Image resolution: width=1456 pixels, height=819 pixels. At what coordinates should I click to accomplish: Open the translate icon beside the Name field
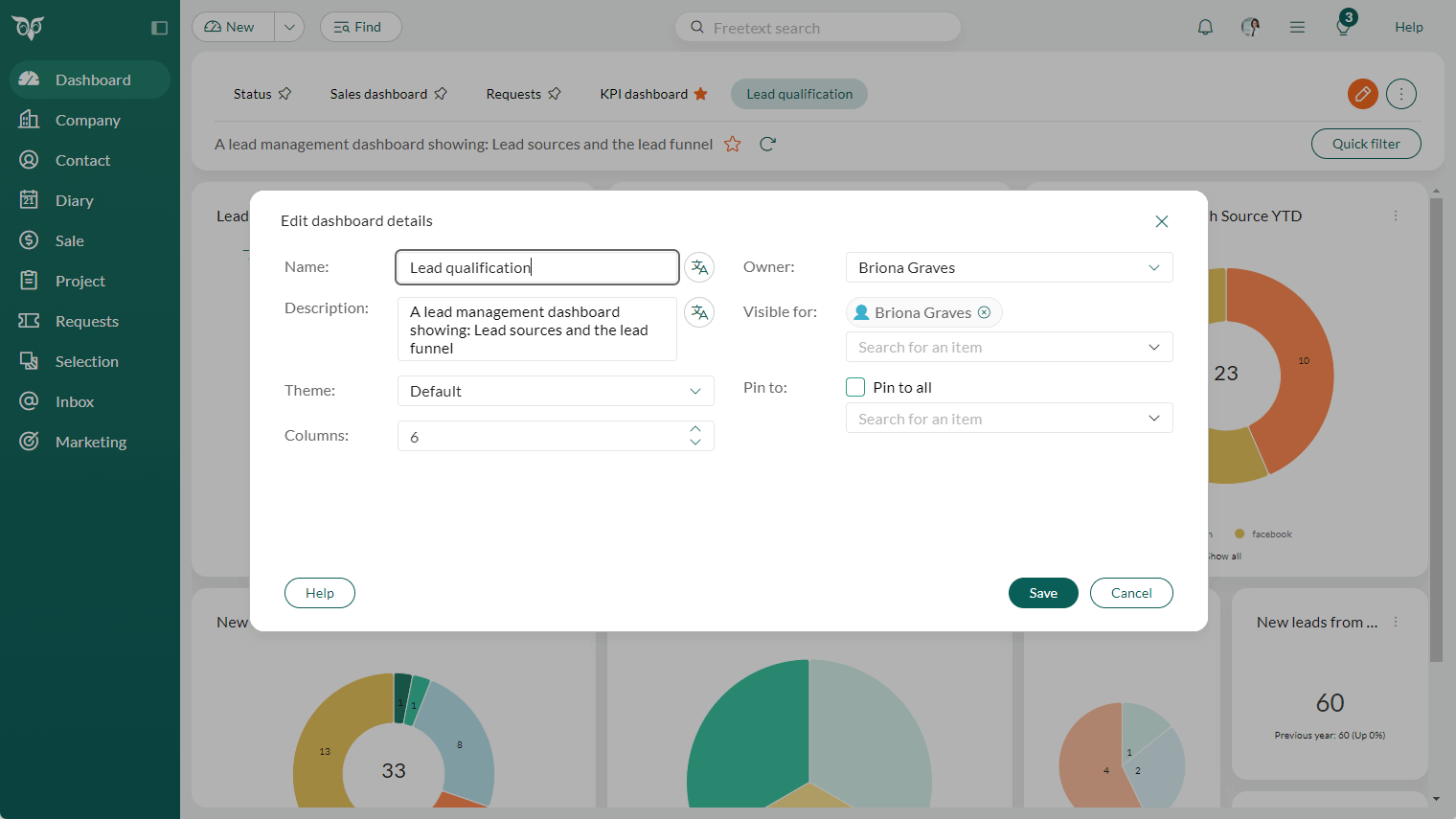(x=699, y=267)
